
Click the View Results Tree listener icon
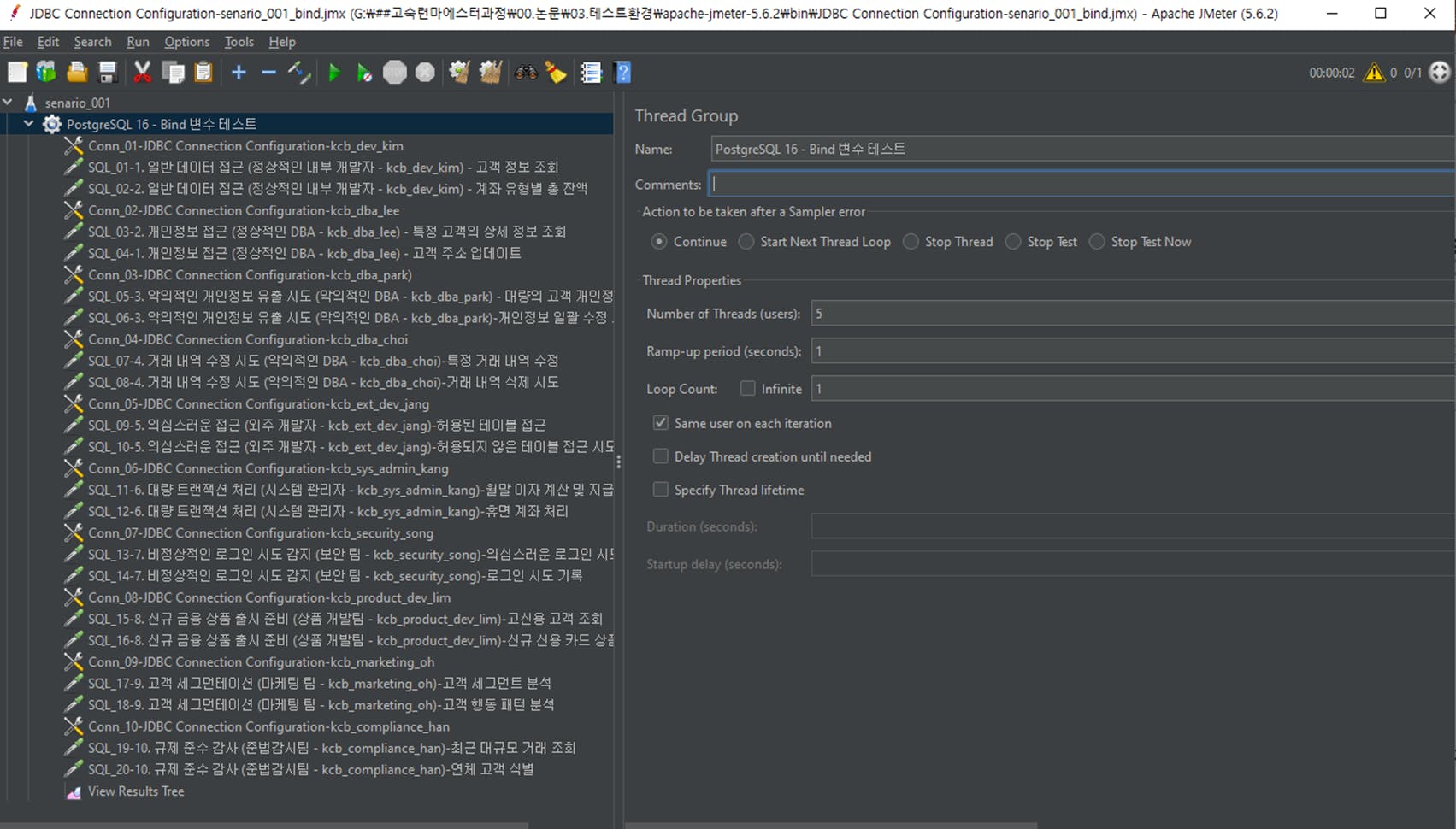(74, 791)
